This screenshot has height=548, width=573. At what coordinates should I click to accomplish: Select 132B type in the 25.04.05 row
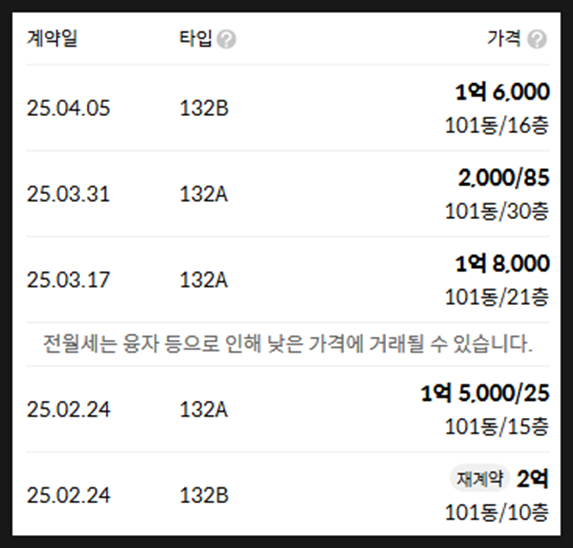204,108
